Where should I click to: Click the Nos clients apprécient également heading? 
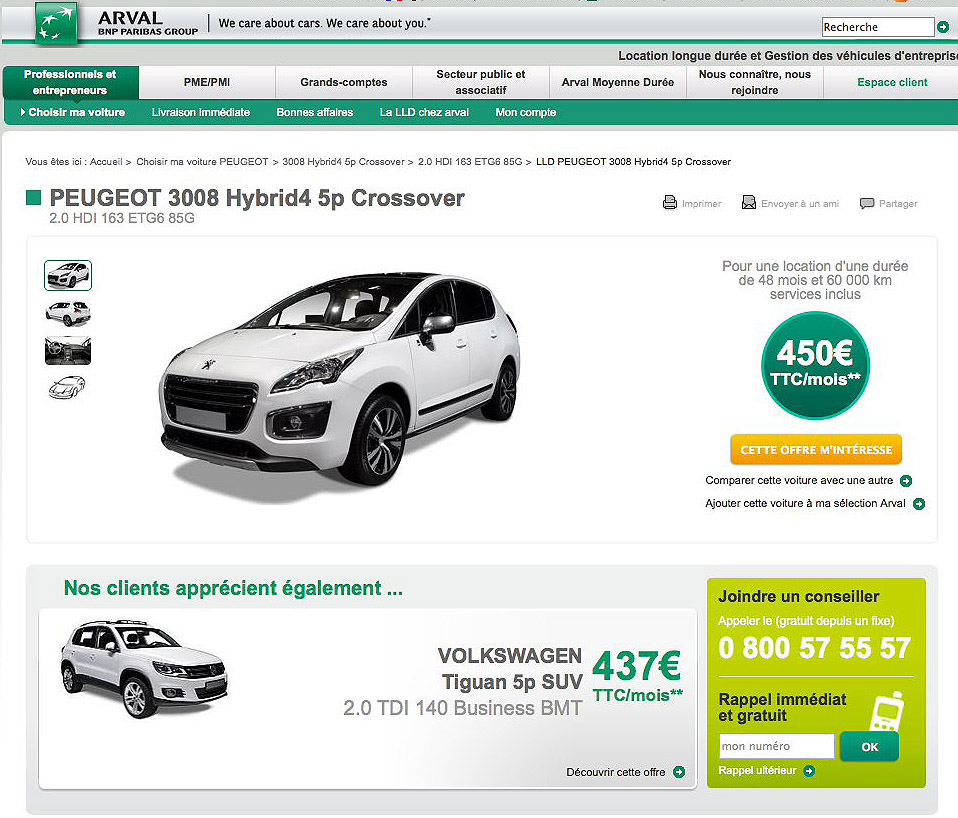233,588
